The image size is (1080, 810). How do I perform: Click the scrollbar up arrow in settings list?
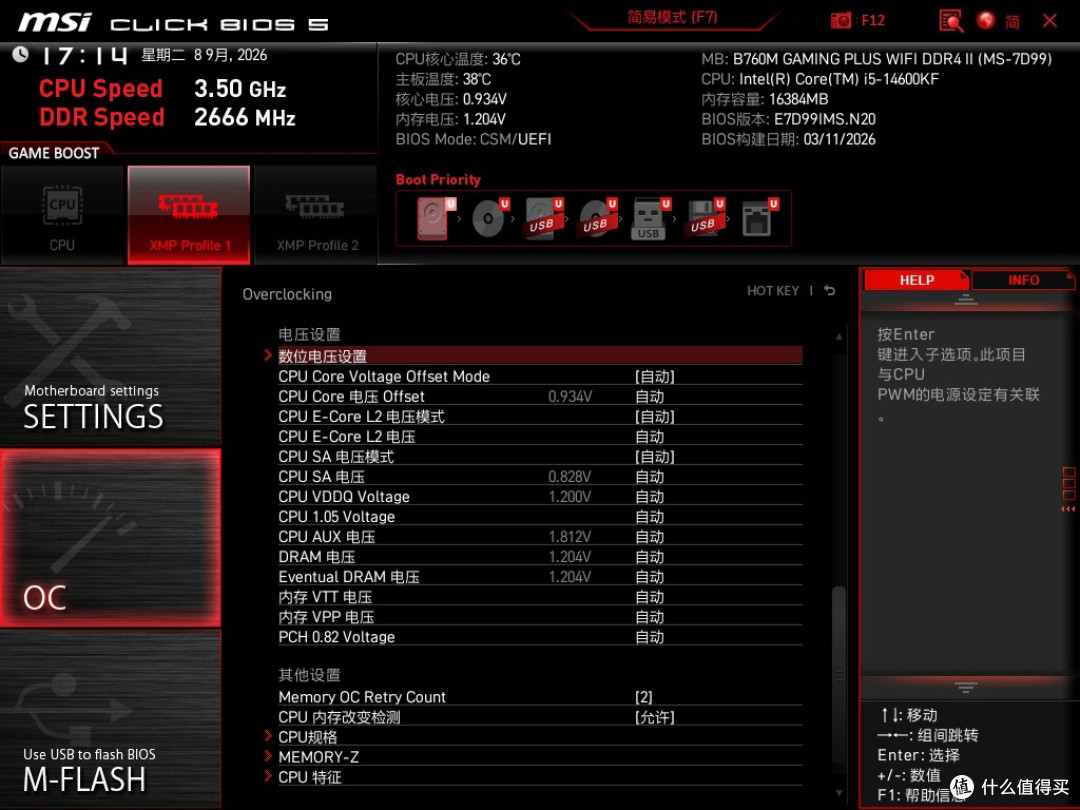click(839, 336)
